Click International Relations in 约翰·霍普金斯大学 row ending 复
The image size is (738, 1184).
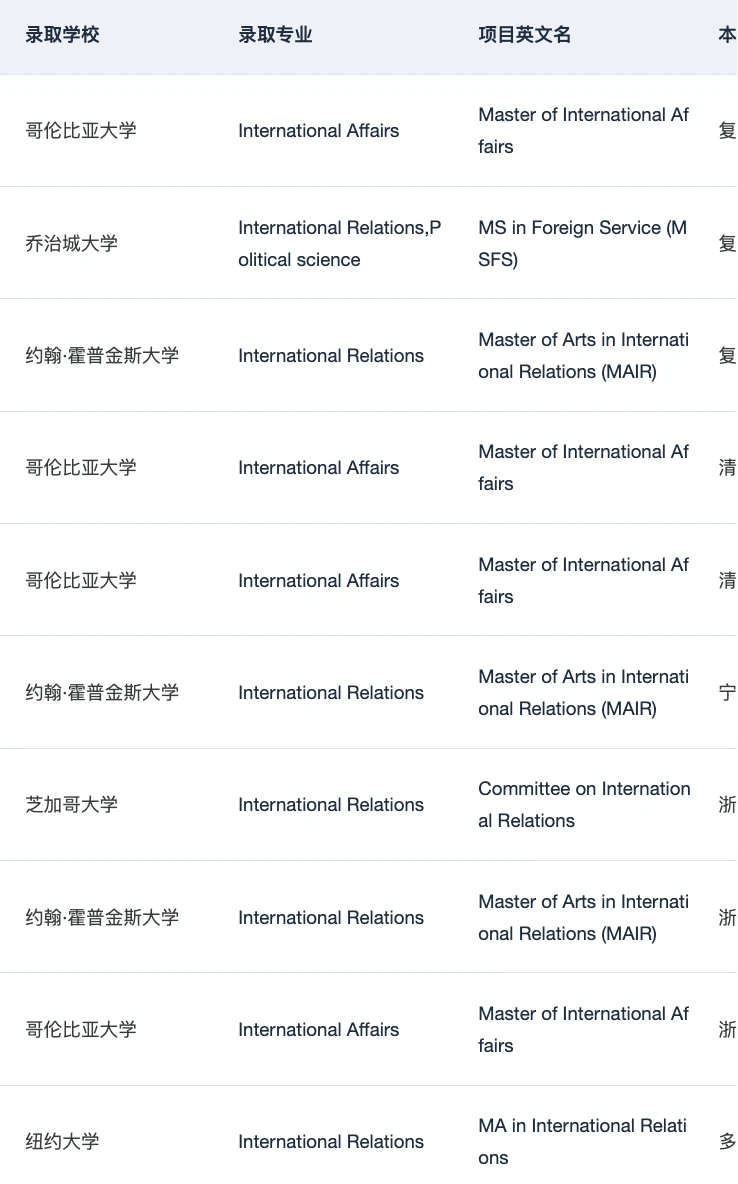[331, 356]
